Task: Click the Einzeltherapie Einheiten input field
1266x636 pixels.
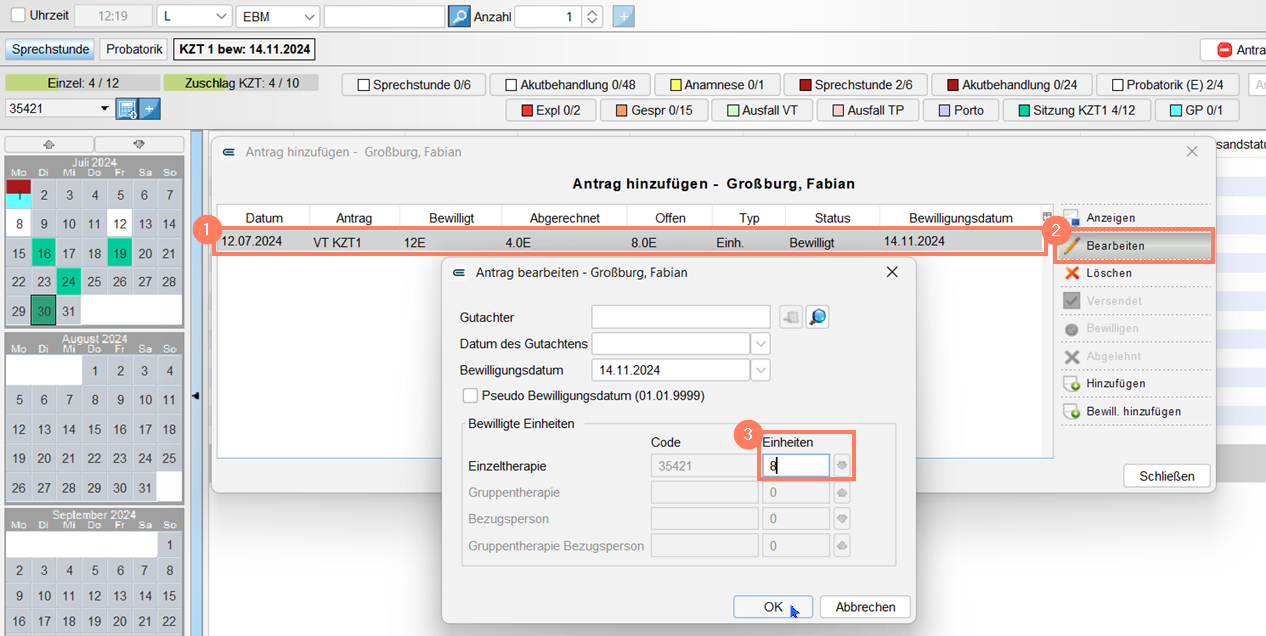Action: (x=795, y=466)
